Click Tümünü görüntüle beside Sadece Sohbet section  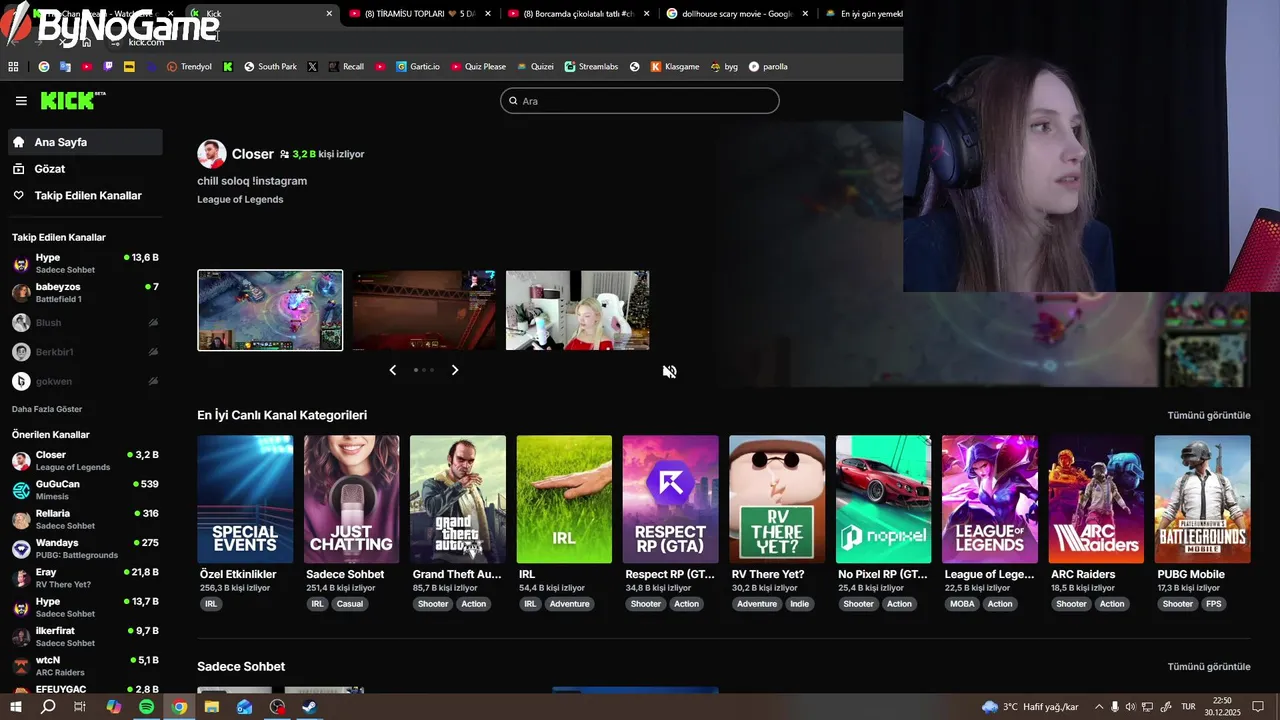1209,667
